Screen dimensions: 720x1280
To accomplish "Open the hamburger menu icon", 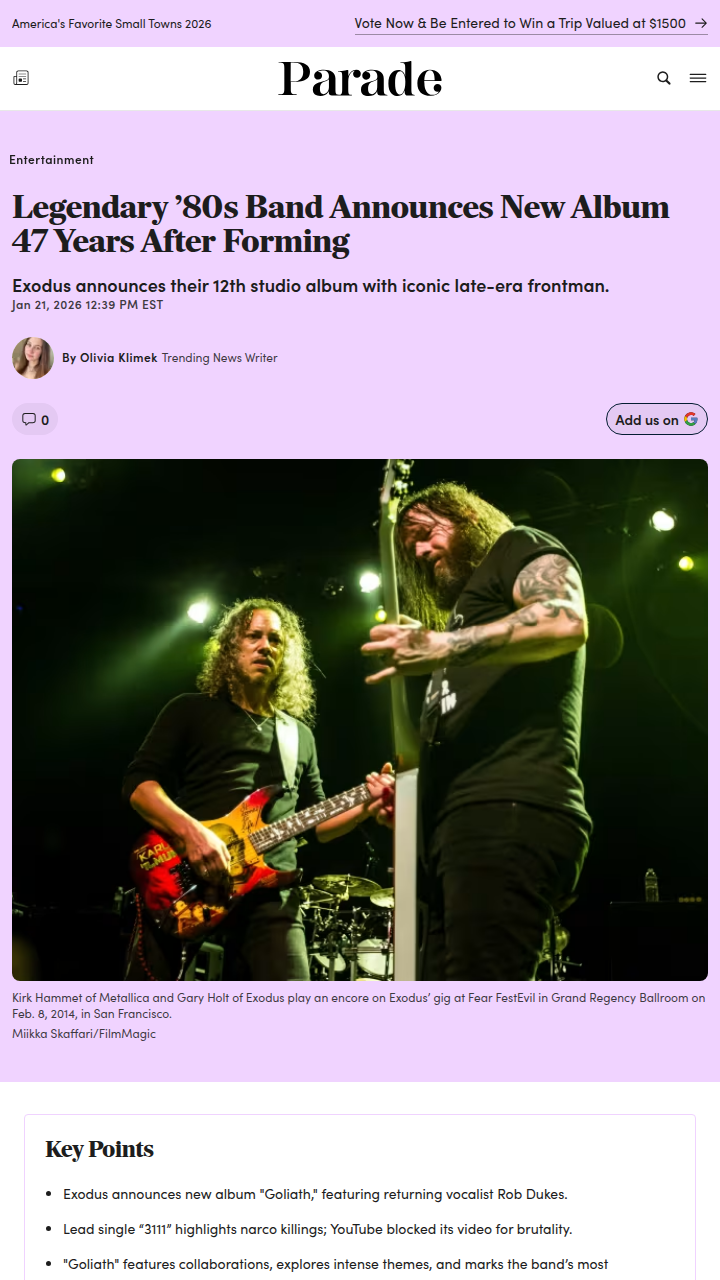I will click(698, 78).
